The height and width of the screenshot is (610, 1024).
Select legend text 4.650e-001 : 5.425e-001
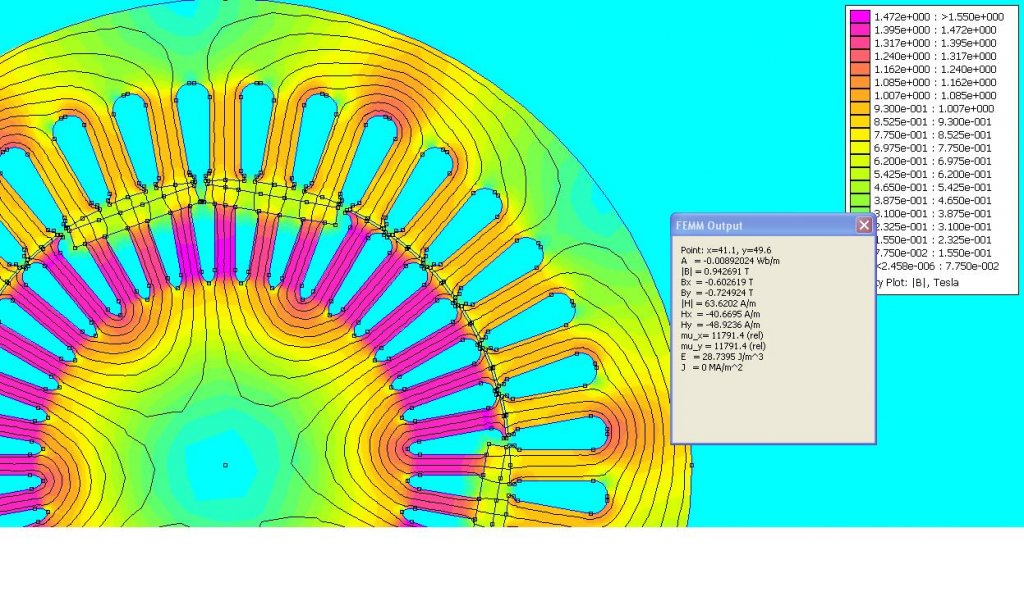933,187
